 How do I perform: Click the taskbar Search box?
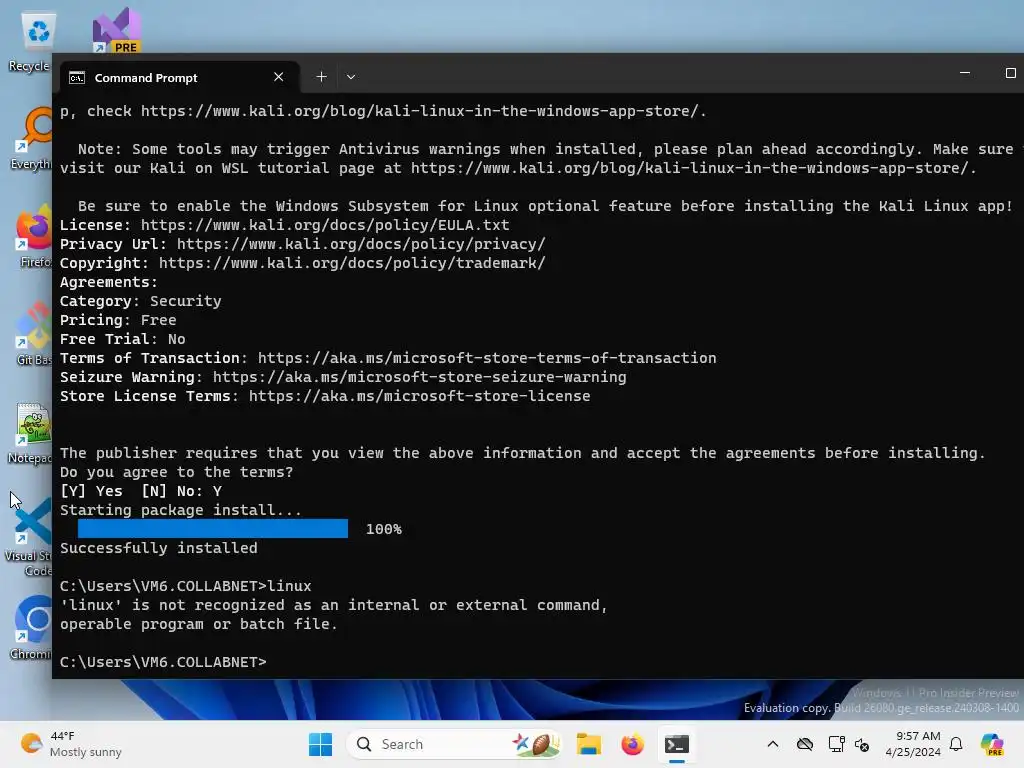point(454,744)
